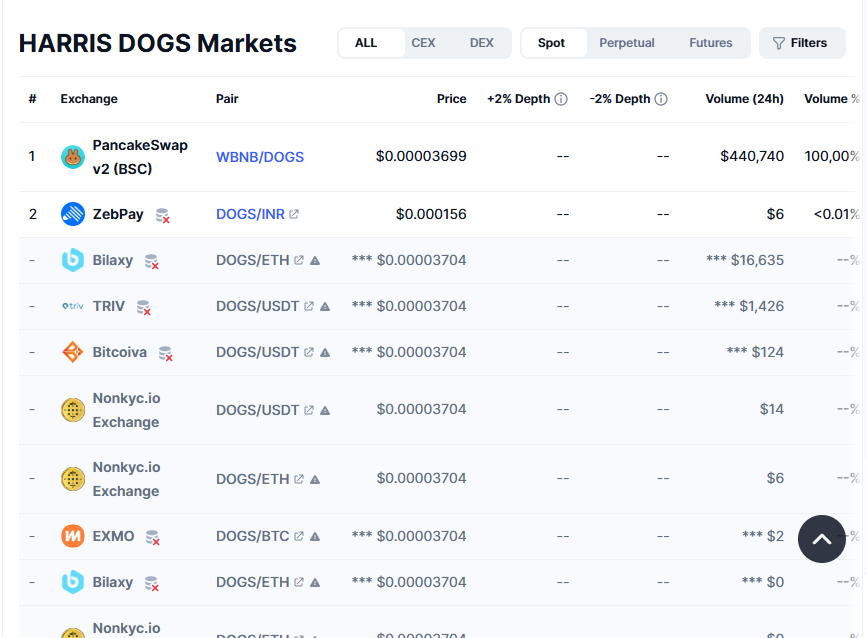Click the $440,740 volume value
The width and height of the screenshot is (867, 638).
coord(752,156)
